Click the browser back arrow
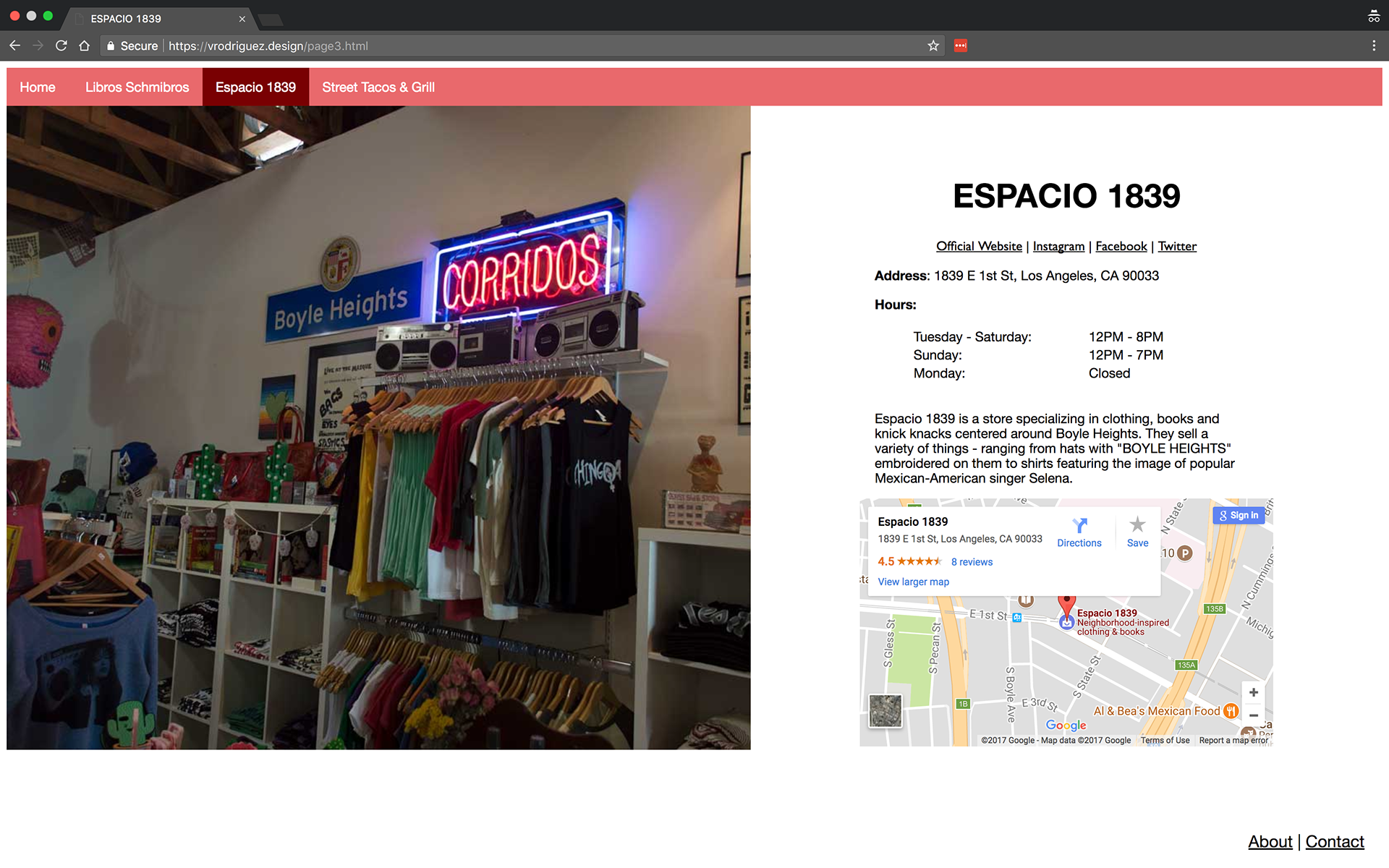The width and height of the screenshot is (1389, 868). pos(14,46)
